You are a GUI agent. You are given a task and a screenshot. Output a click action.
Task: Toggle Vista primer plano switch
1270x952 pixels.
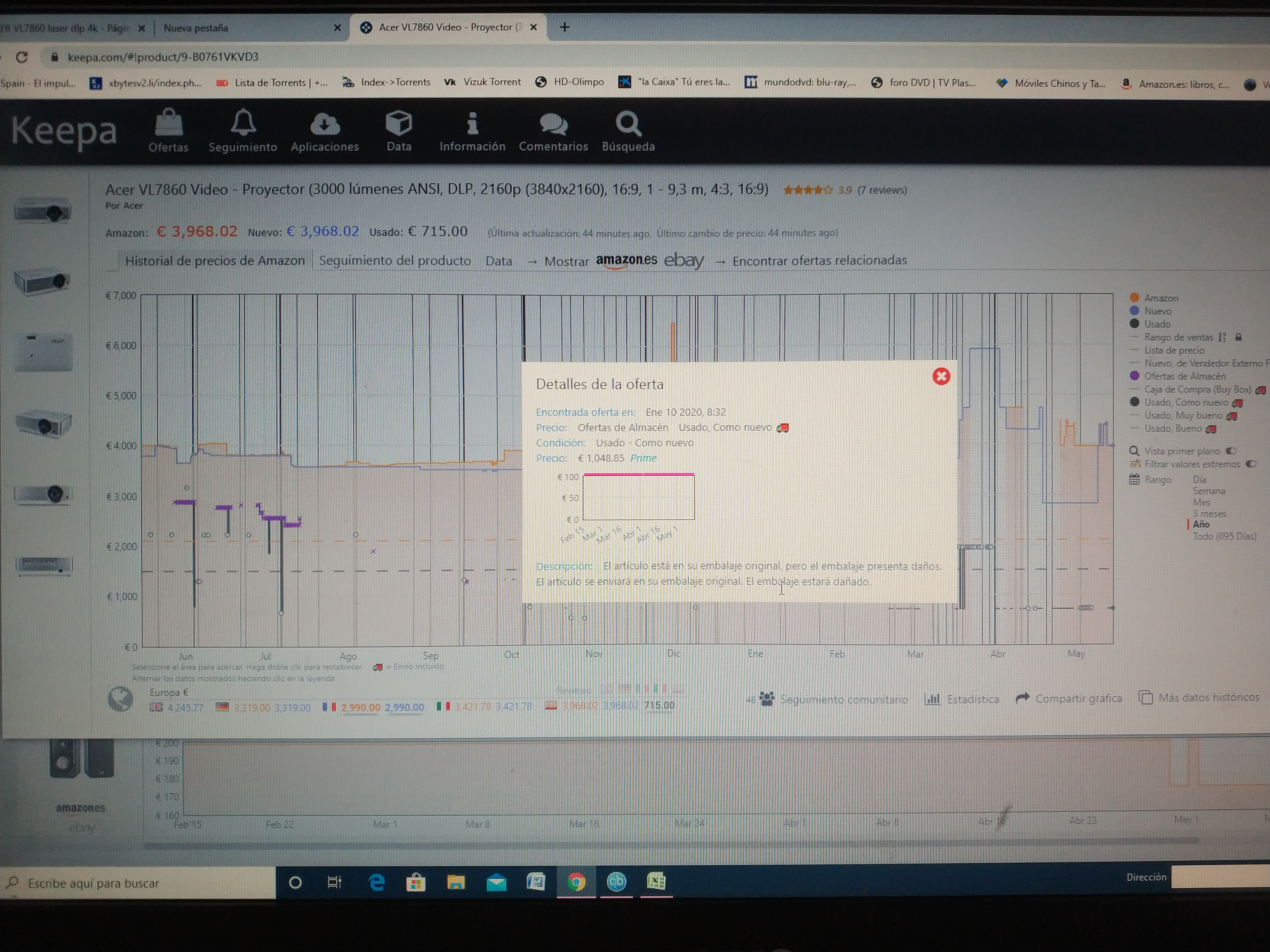(x=1231, y=451)
